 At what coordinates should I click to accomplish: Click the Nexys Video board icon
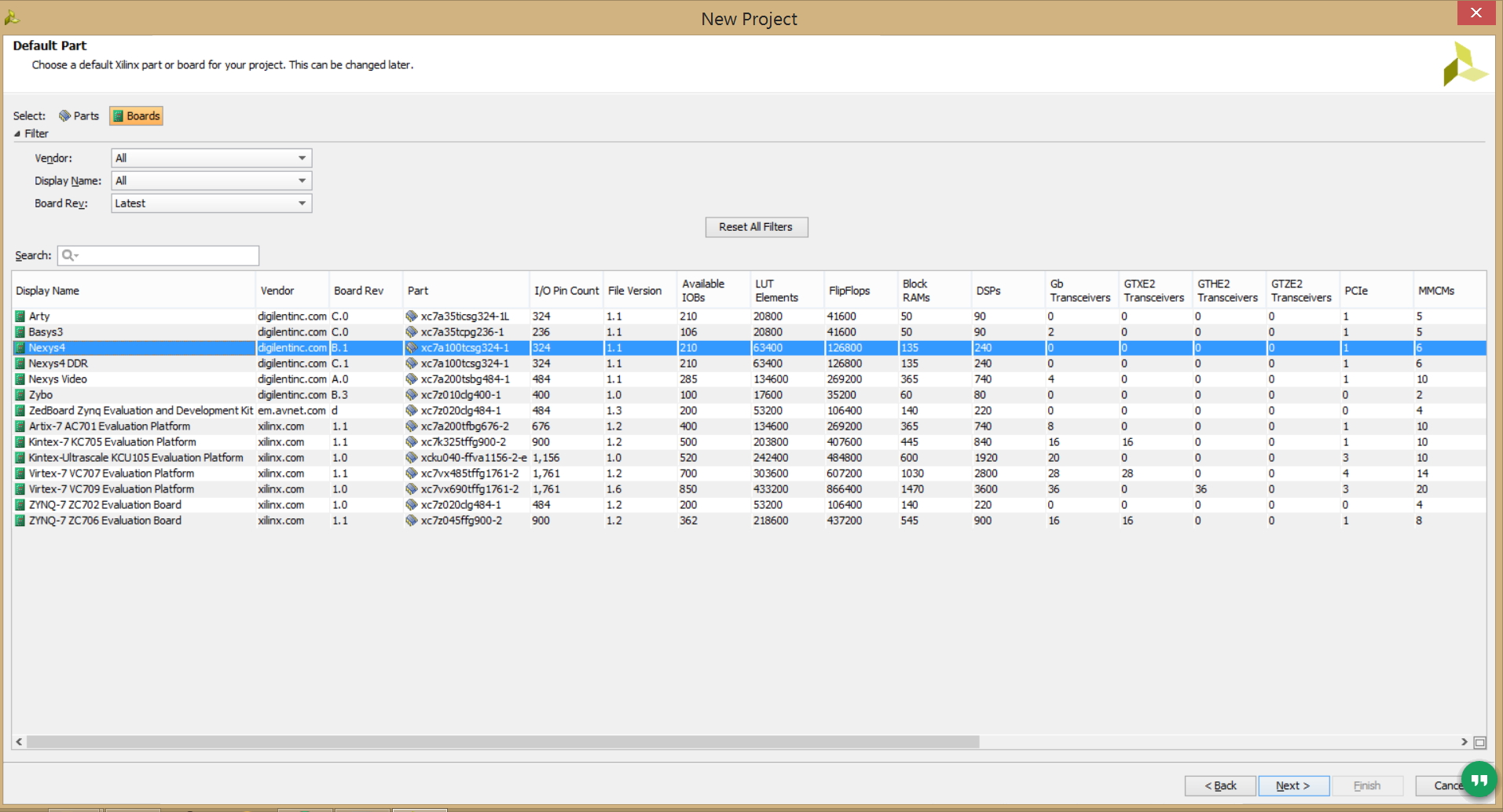[x=20, y=379]
